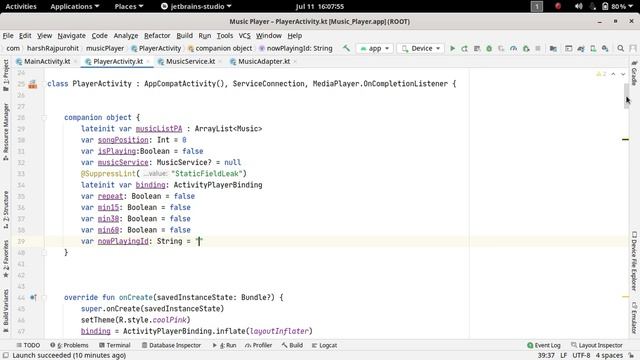
Task: Open the Refactor menu
Action: (157, 36)
